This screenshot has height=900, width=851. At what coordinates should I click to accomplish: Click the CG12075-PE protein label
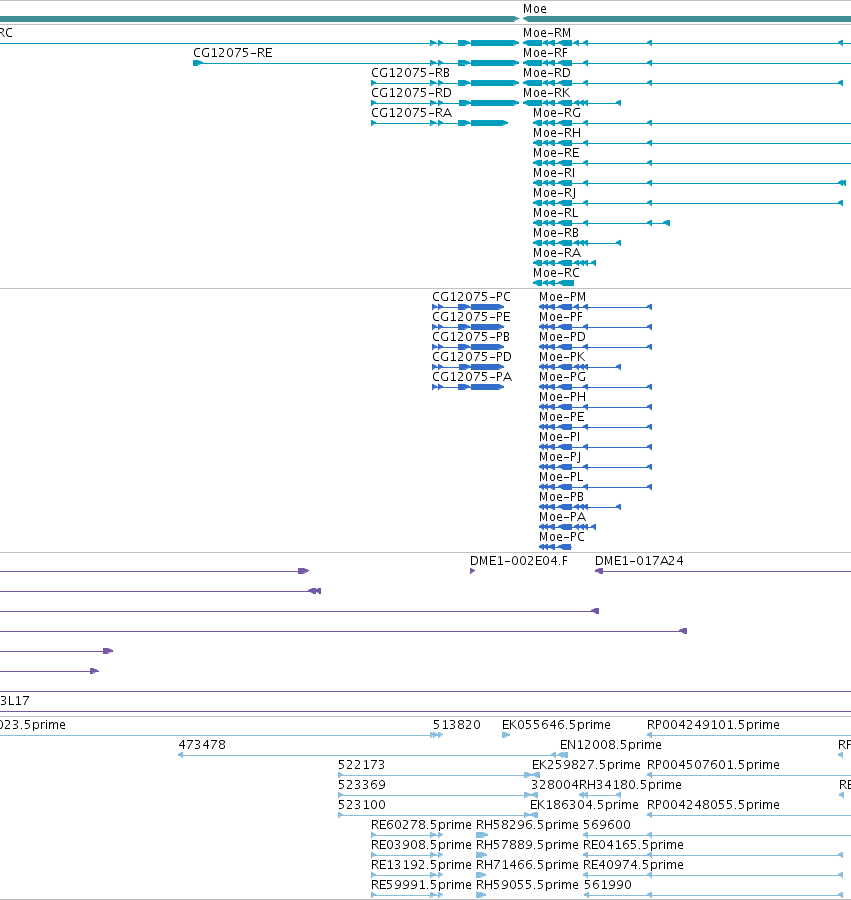click(471, 317)
